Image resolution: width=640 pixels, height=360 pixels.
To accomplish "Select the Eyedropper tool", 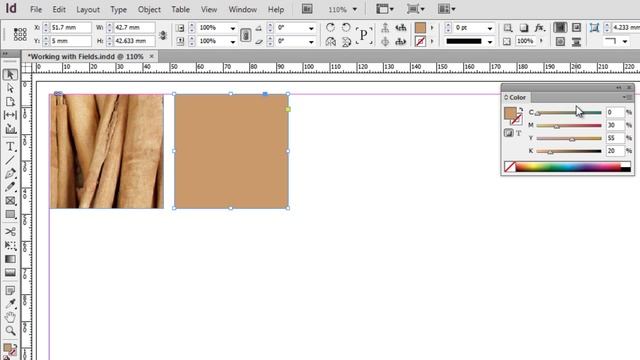I will point(10,304).
